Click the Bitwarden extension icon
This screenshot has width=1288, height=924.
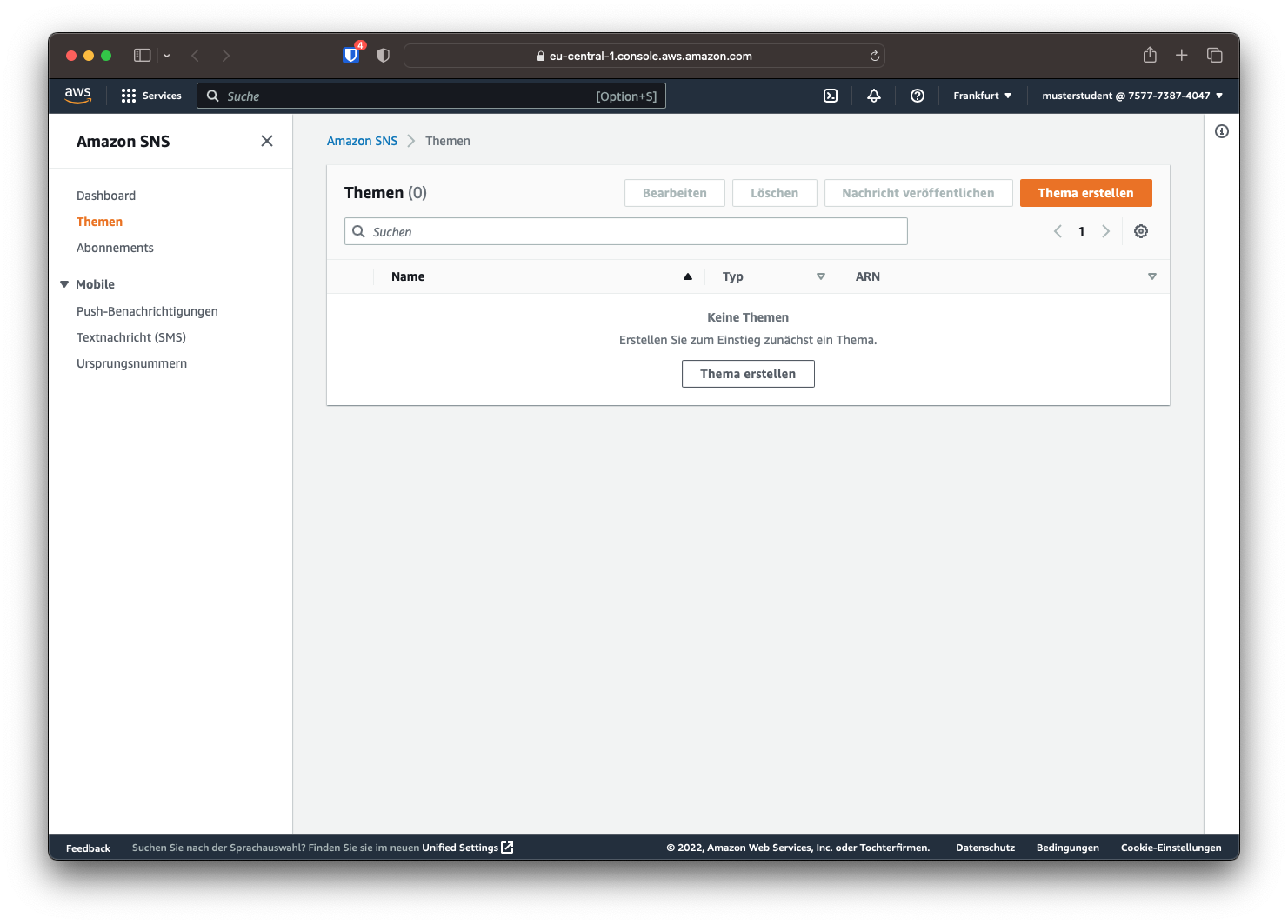click(351, 55)
